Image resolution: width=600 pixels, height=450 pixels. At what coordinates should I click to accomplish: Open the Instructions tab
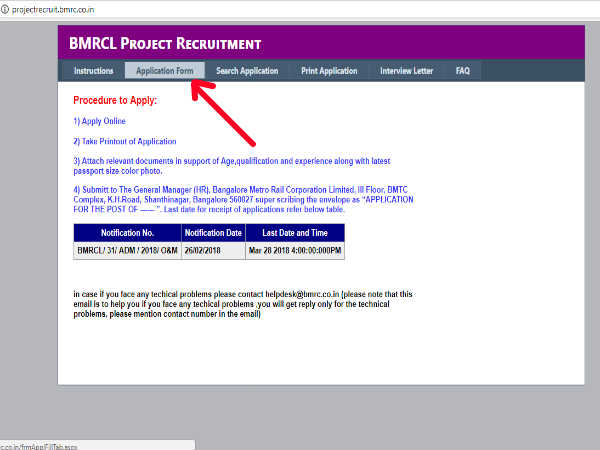tap(93, 71)
